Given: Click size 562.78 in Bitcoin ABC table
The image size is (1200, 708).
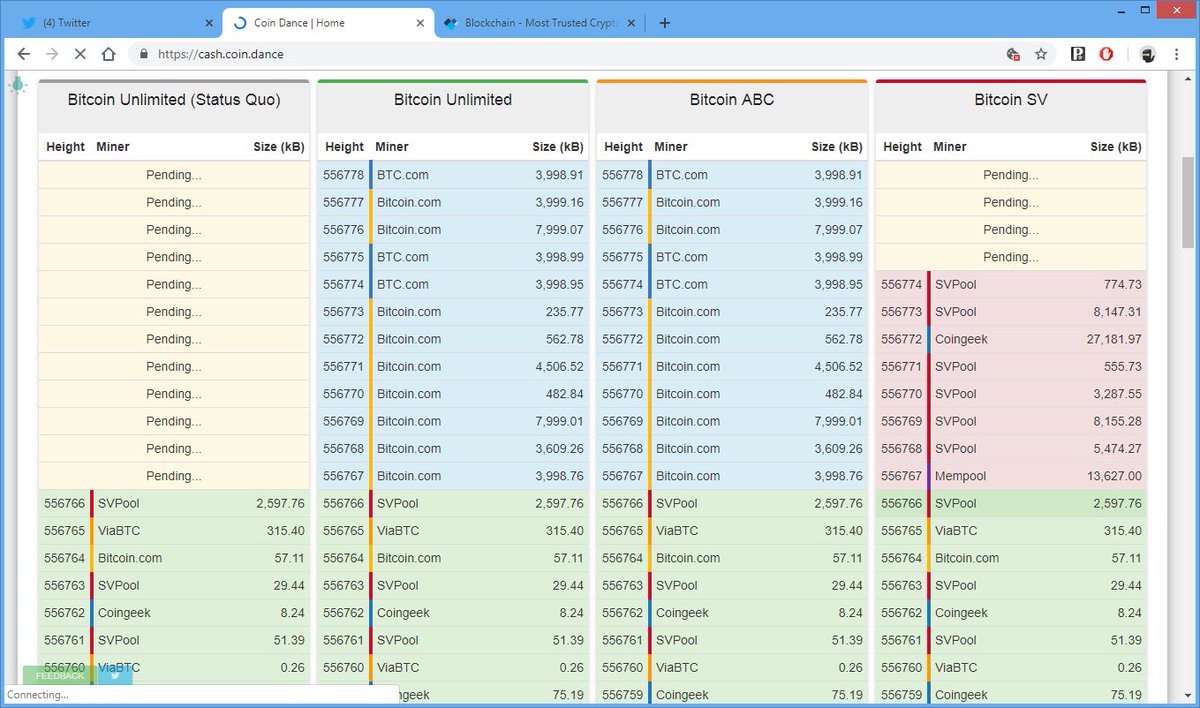Looking at the screenshot, I should point(844,339).
